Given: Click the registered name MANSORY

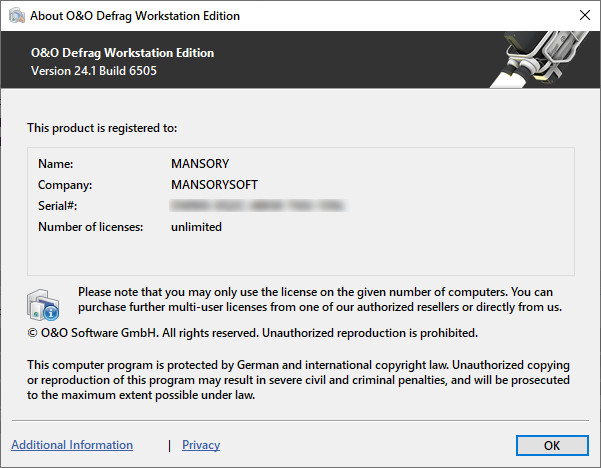Looking at the screenshot, I should [201, 163].
